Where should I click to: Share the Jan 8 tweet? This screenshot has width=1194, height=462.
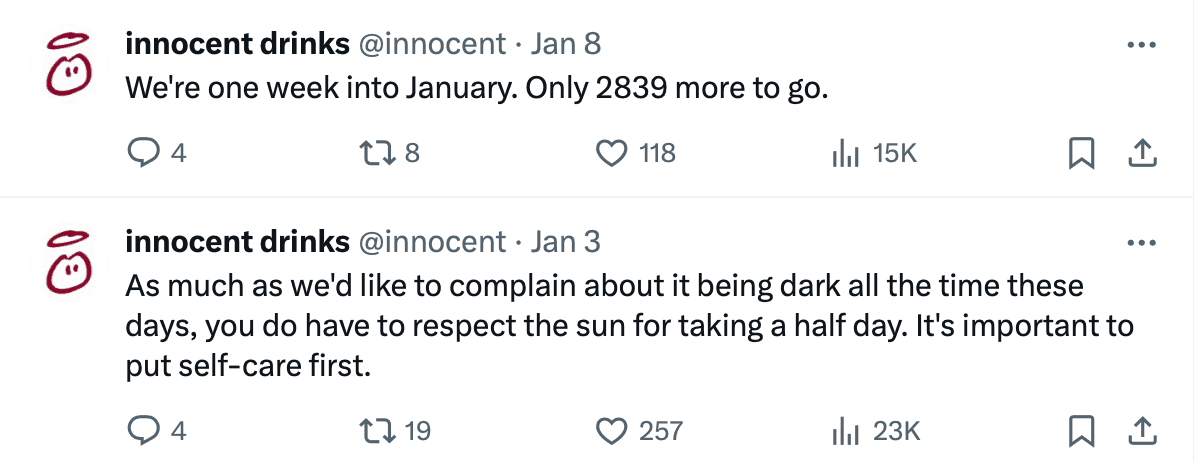(1141, 153)
